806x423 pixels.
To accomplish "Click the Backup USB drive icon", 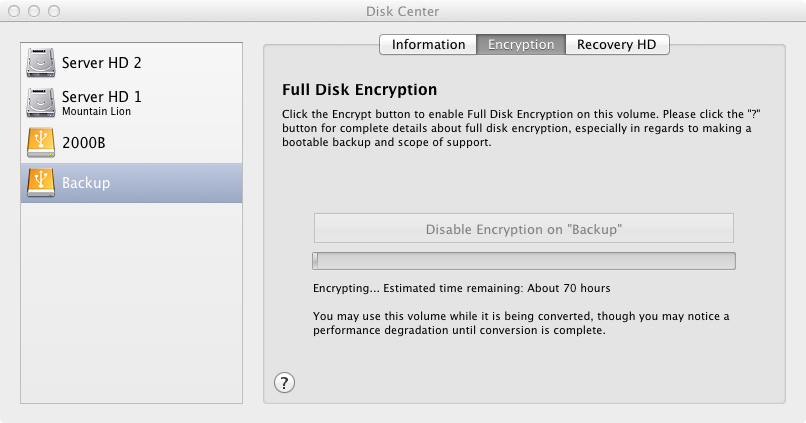I will (40, 183).
